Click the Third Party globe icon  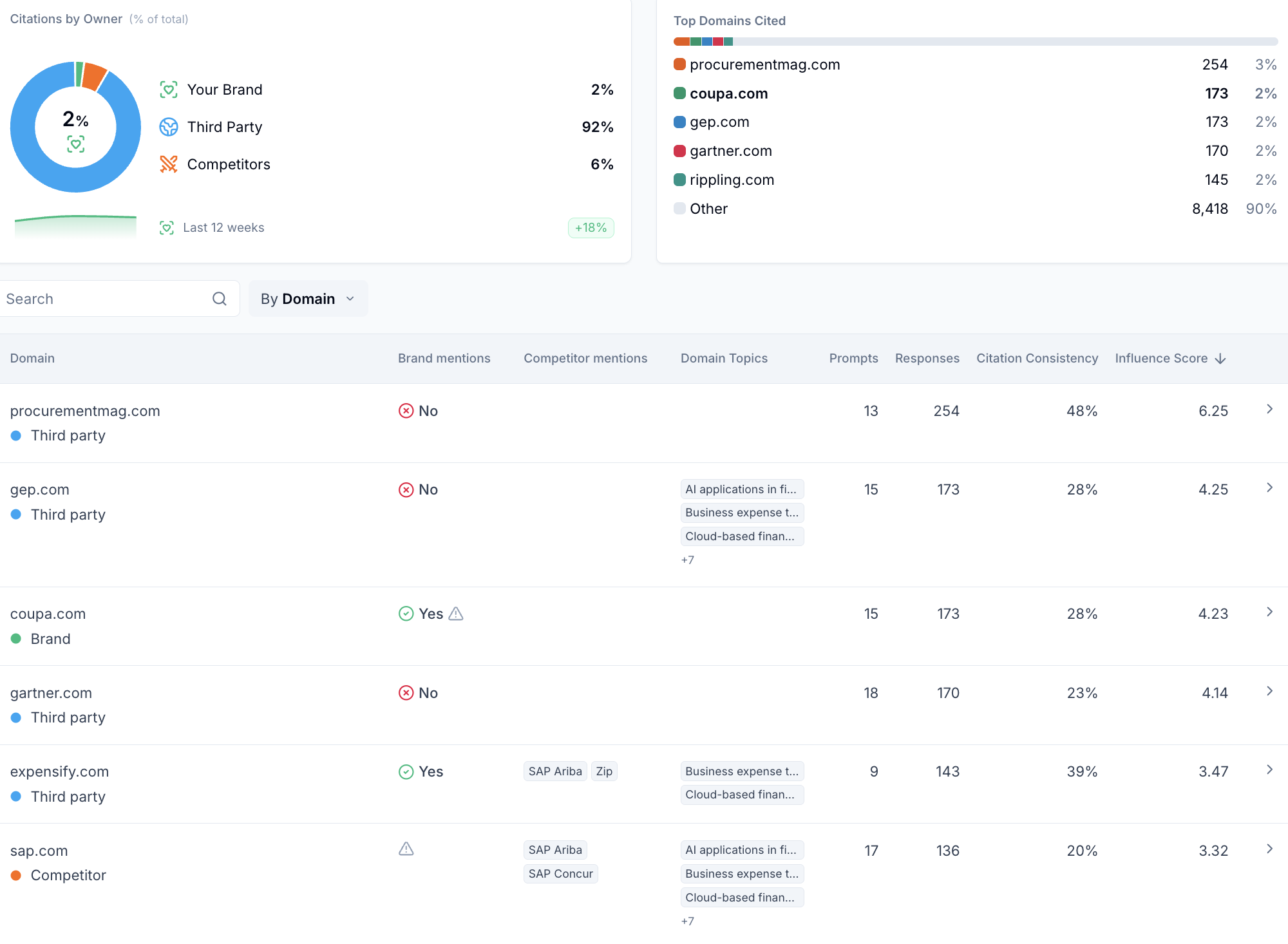(169, 127)
